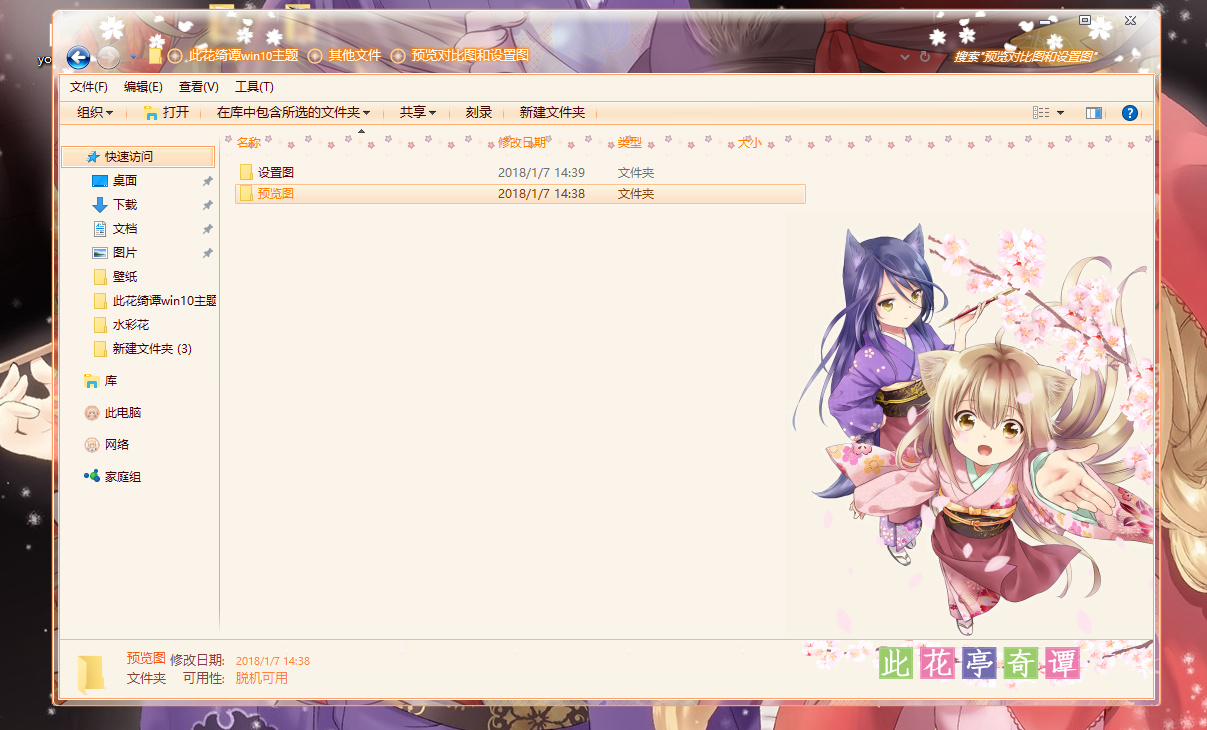
Task: Open the 共享 dropdown menu
Action: 417,112
